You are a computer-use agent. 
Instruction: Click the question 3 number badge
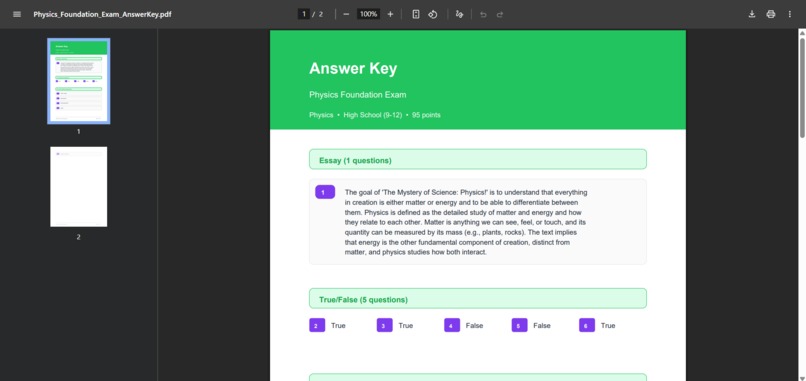coord(384,325)
